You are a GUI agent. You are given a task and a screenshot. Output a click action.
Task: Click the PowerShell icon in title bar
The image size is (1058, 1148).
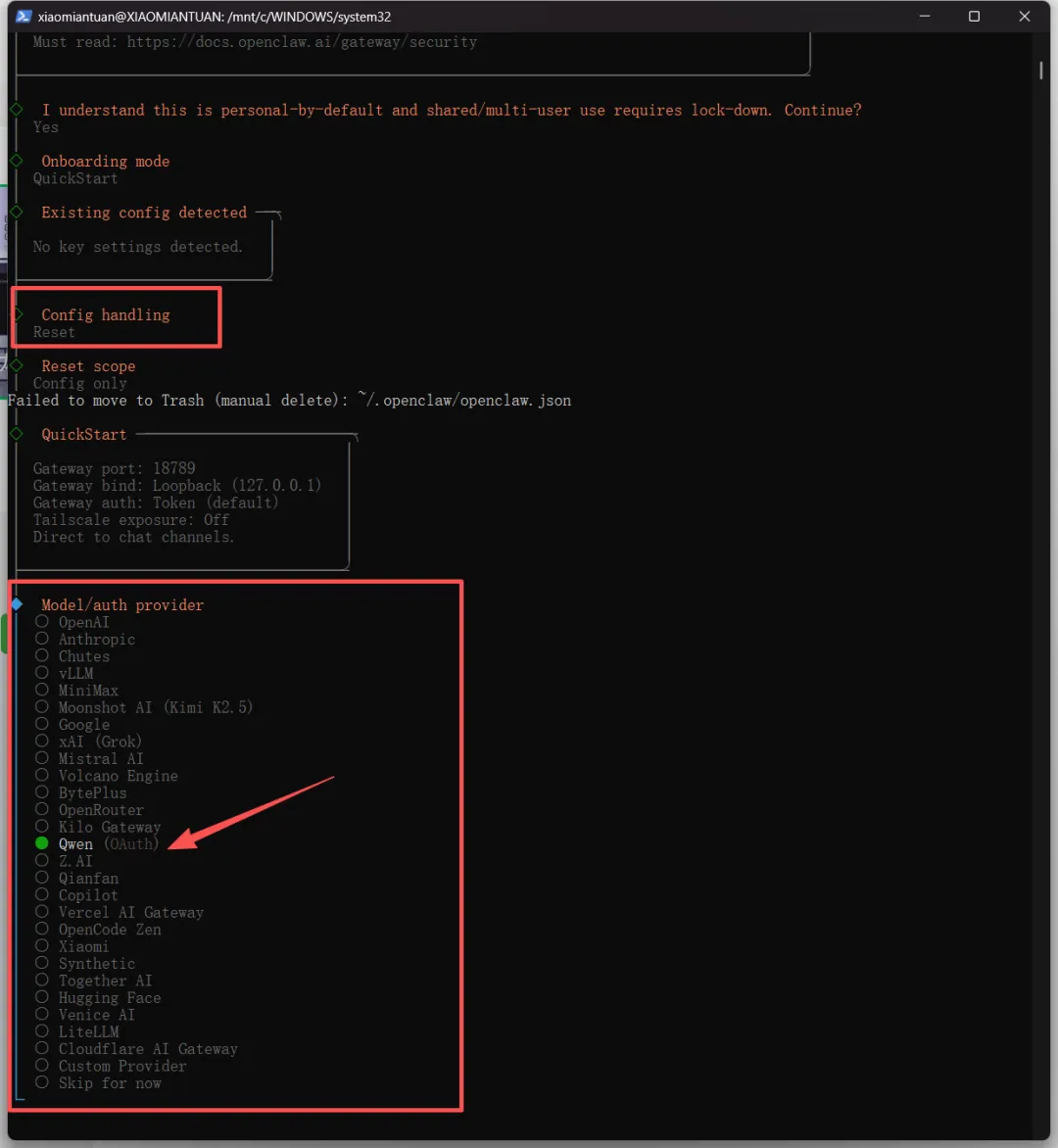point(24,16)
